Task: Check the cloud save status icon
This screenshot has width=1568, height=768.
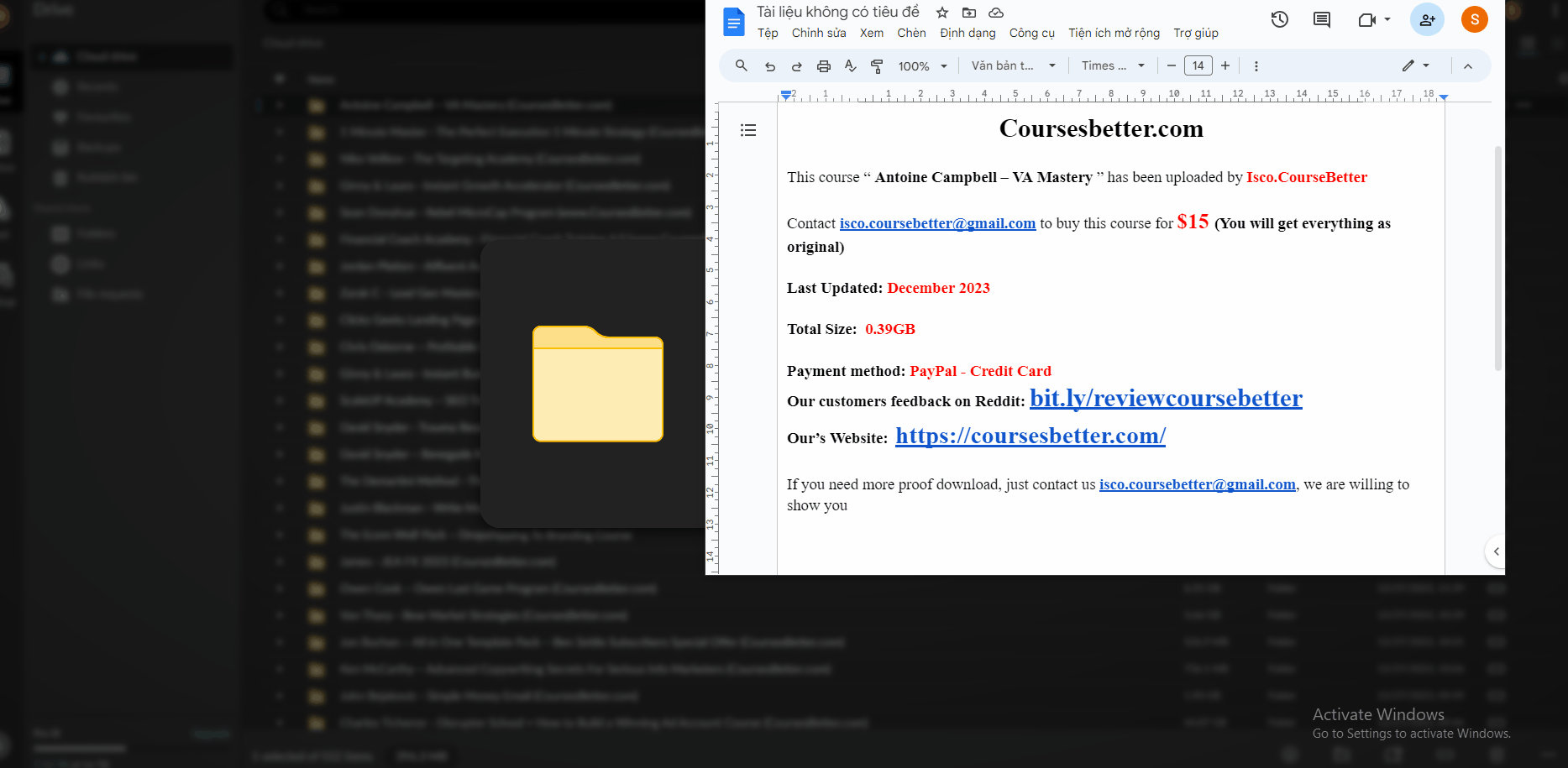Action: (996, 13)
